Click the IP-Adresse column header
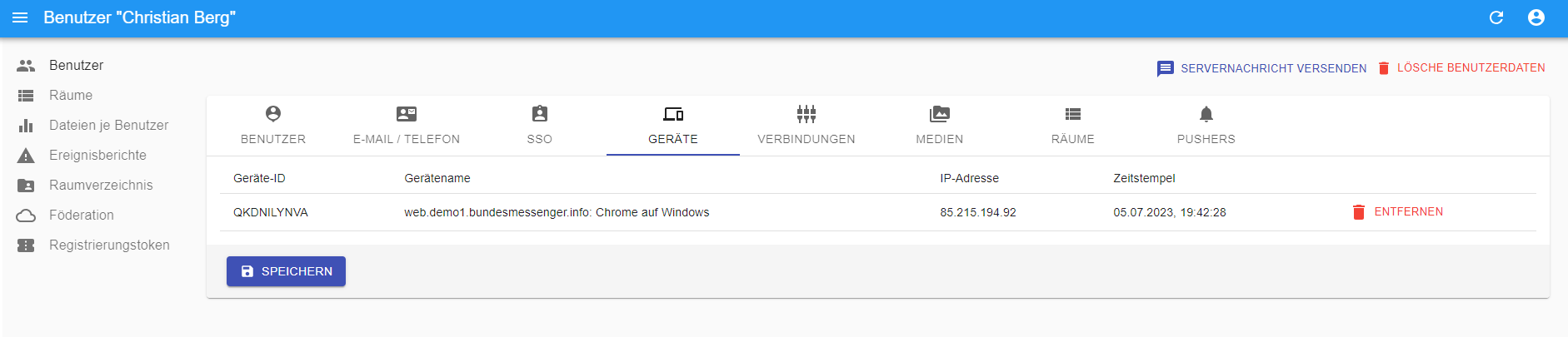This screenshot has height=337, width=1568. (x=969, y=178)
